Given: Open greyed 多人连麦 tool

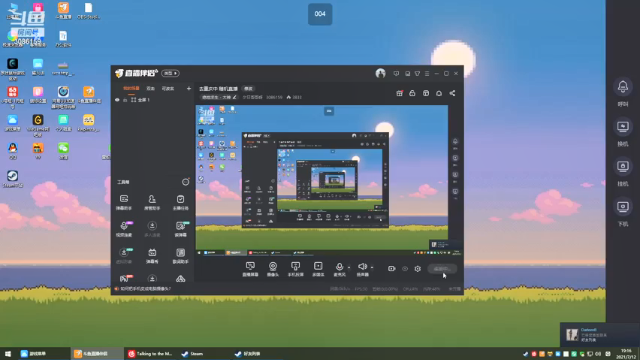Looking at the screenshot, I should pyautogui.click(x=152, y=229).
